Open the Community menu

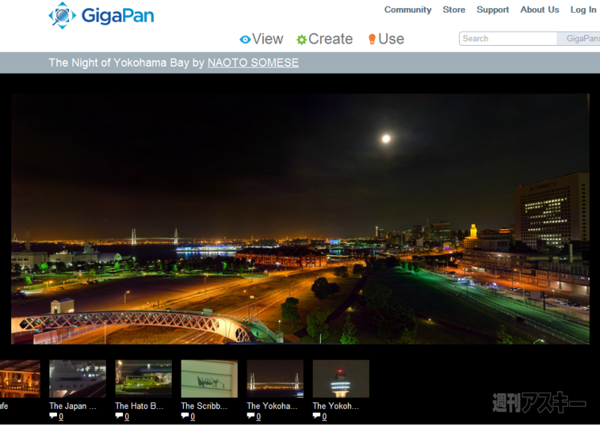[x=408, y=10]
